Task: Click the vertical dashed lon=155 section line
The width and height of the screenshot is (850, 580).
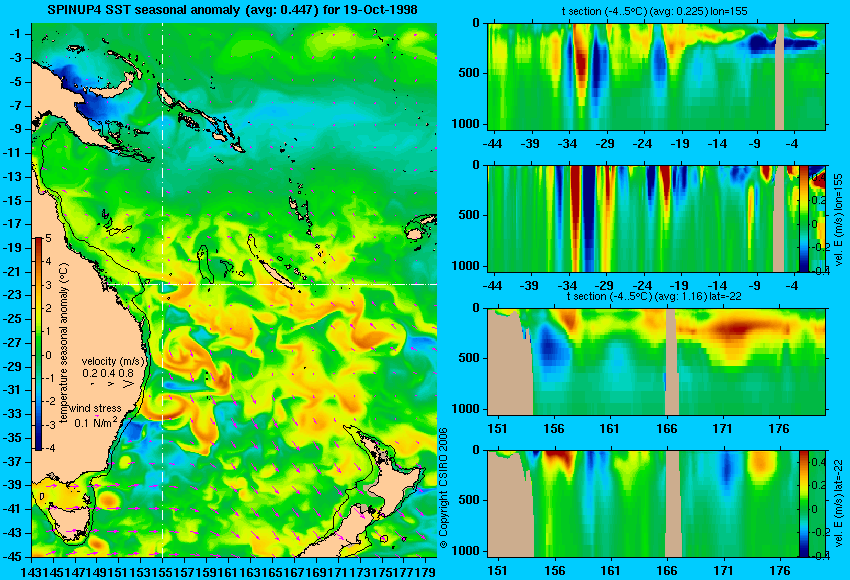Action: [x=163, y=290]
